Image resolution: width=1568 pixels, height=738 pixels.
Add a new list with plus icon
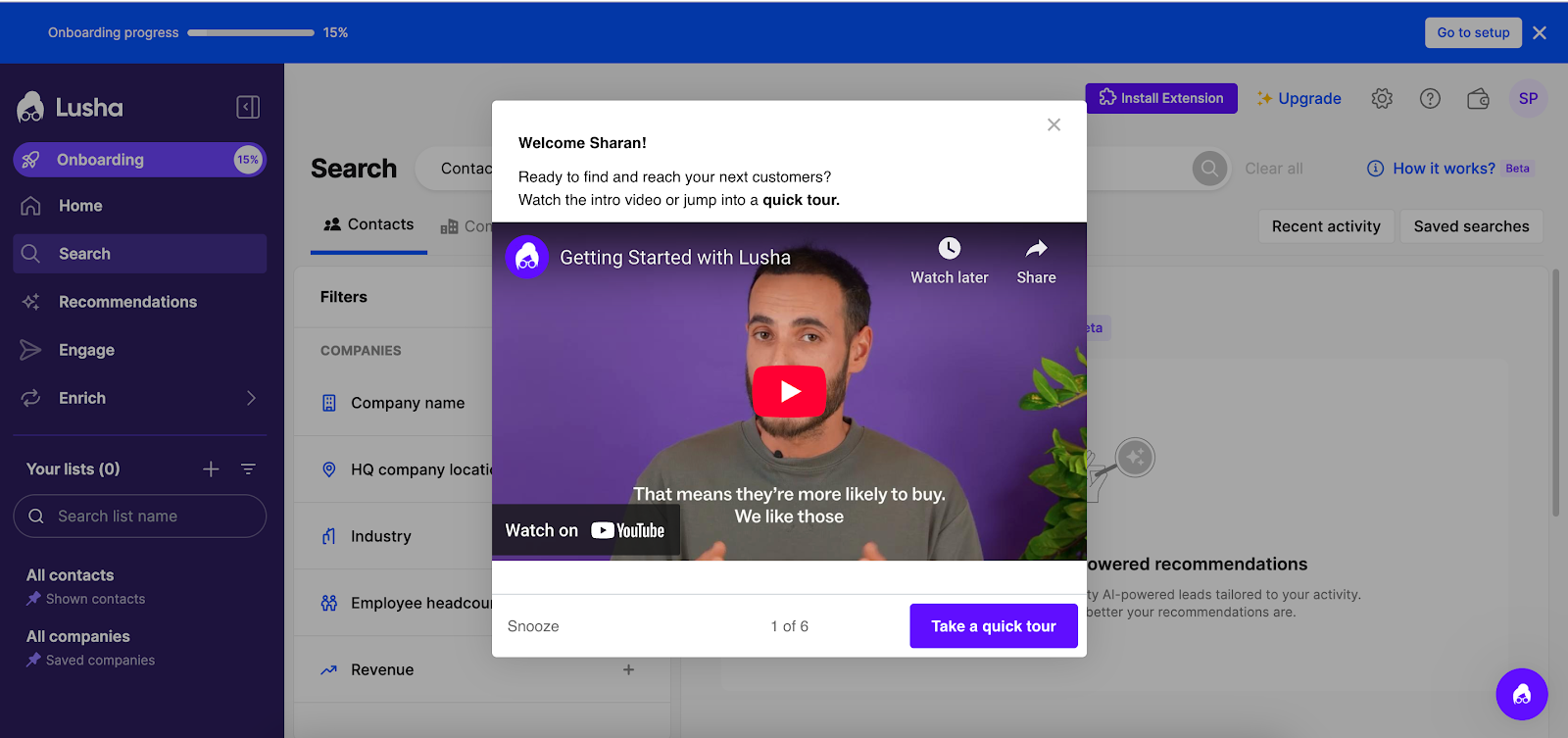(211, 469)
